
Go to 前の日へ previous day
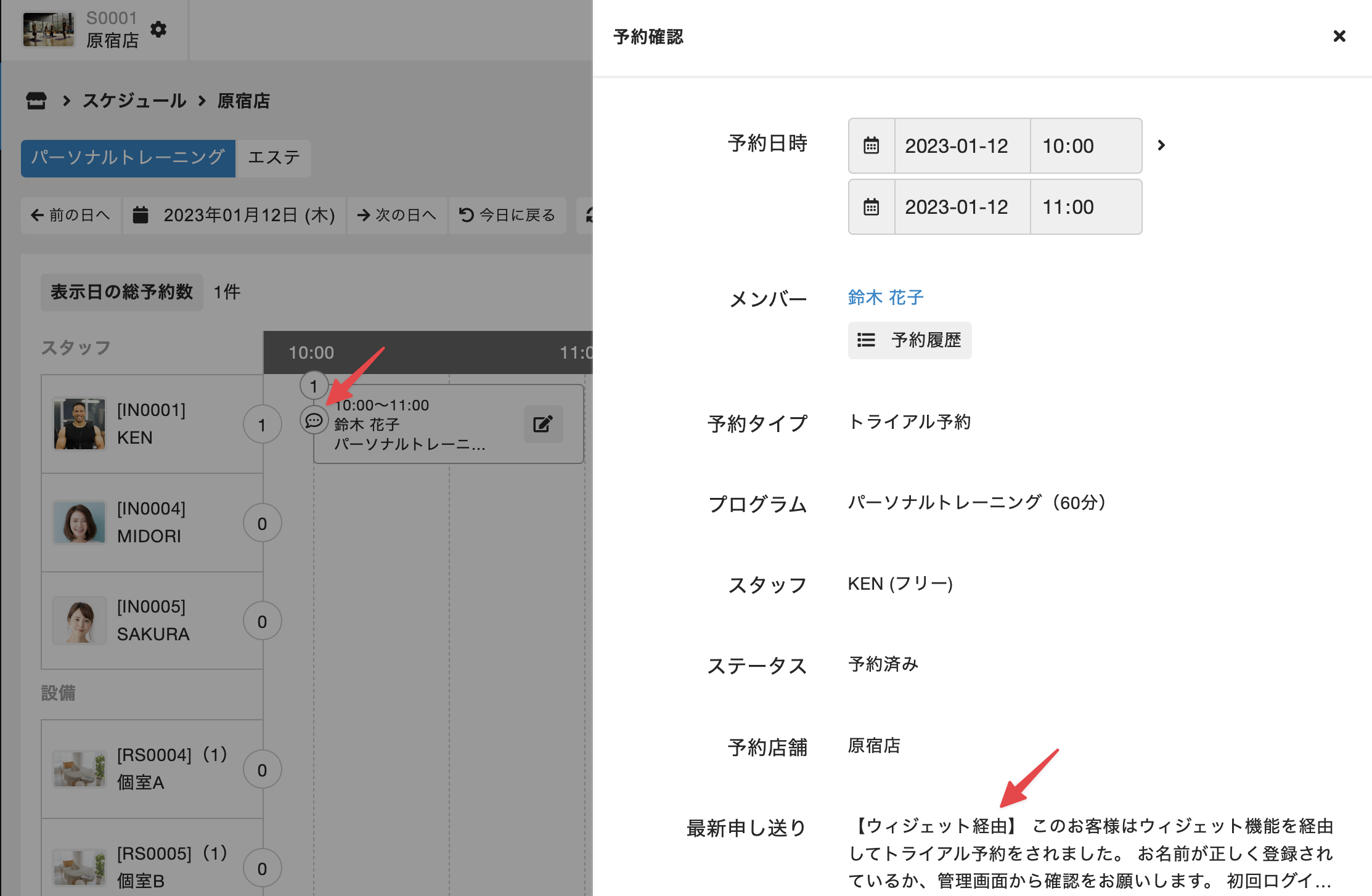tap(71, 215)
